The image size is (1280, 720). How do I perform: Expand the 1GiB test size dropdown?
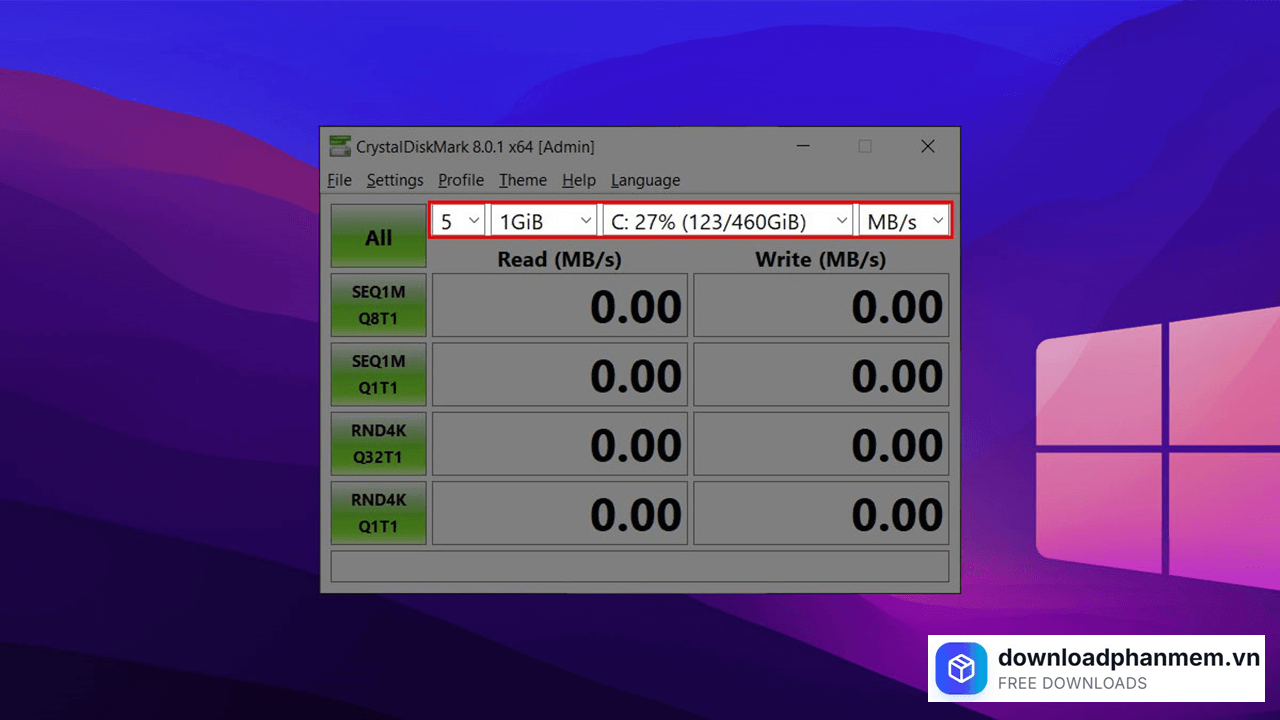[x=543, y=221]
